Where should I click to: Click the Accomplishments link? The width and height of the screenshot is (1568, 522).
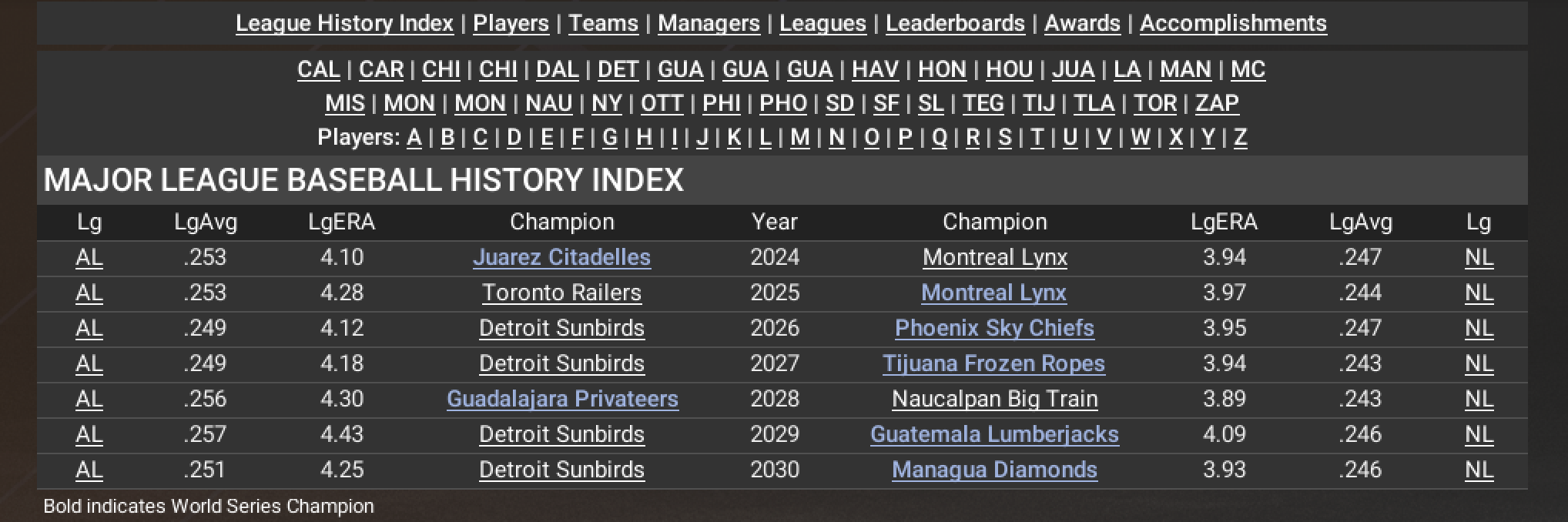[x=1233, y=23]
